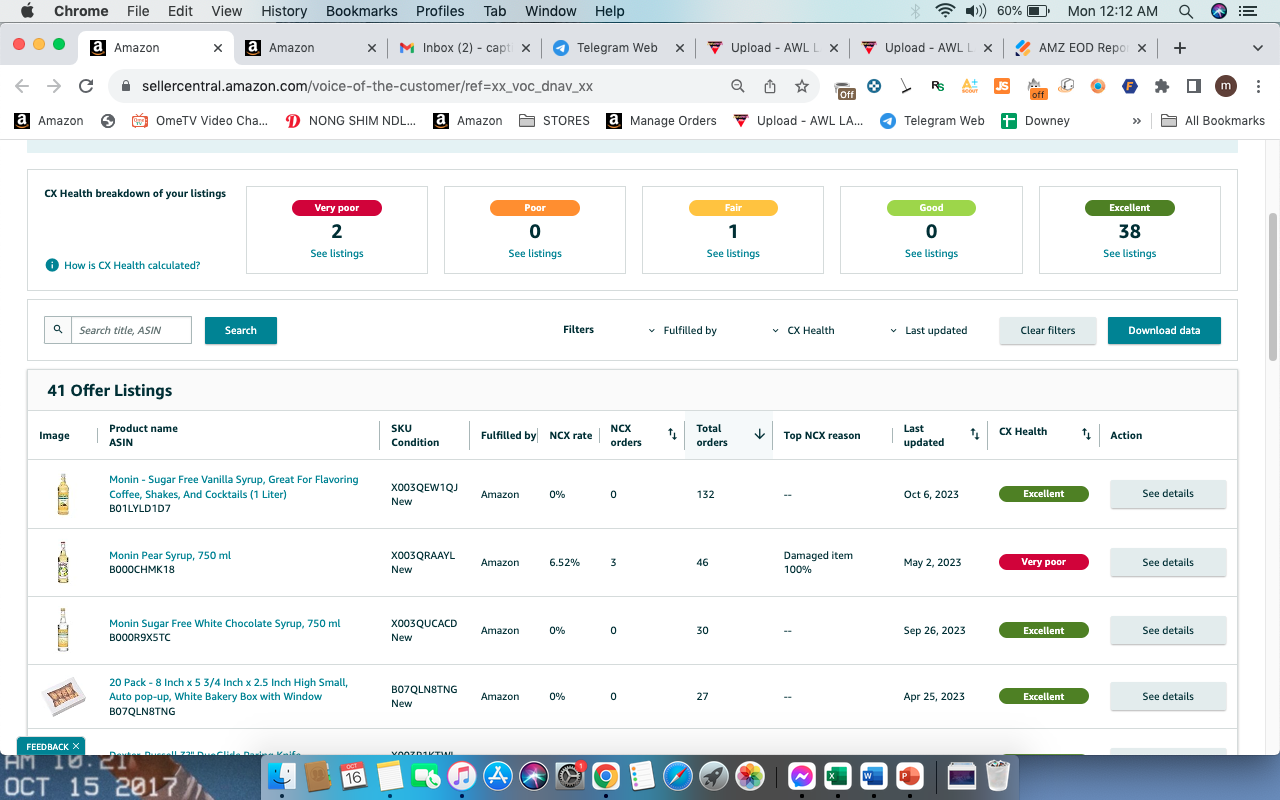Click the magnifier icon in the listings search box
1280x800 pixels.
pos(58,330)
